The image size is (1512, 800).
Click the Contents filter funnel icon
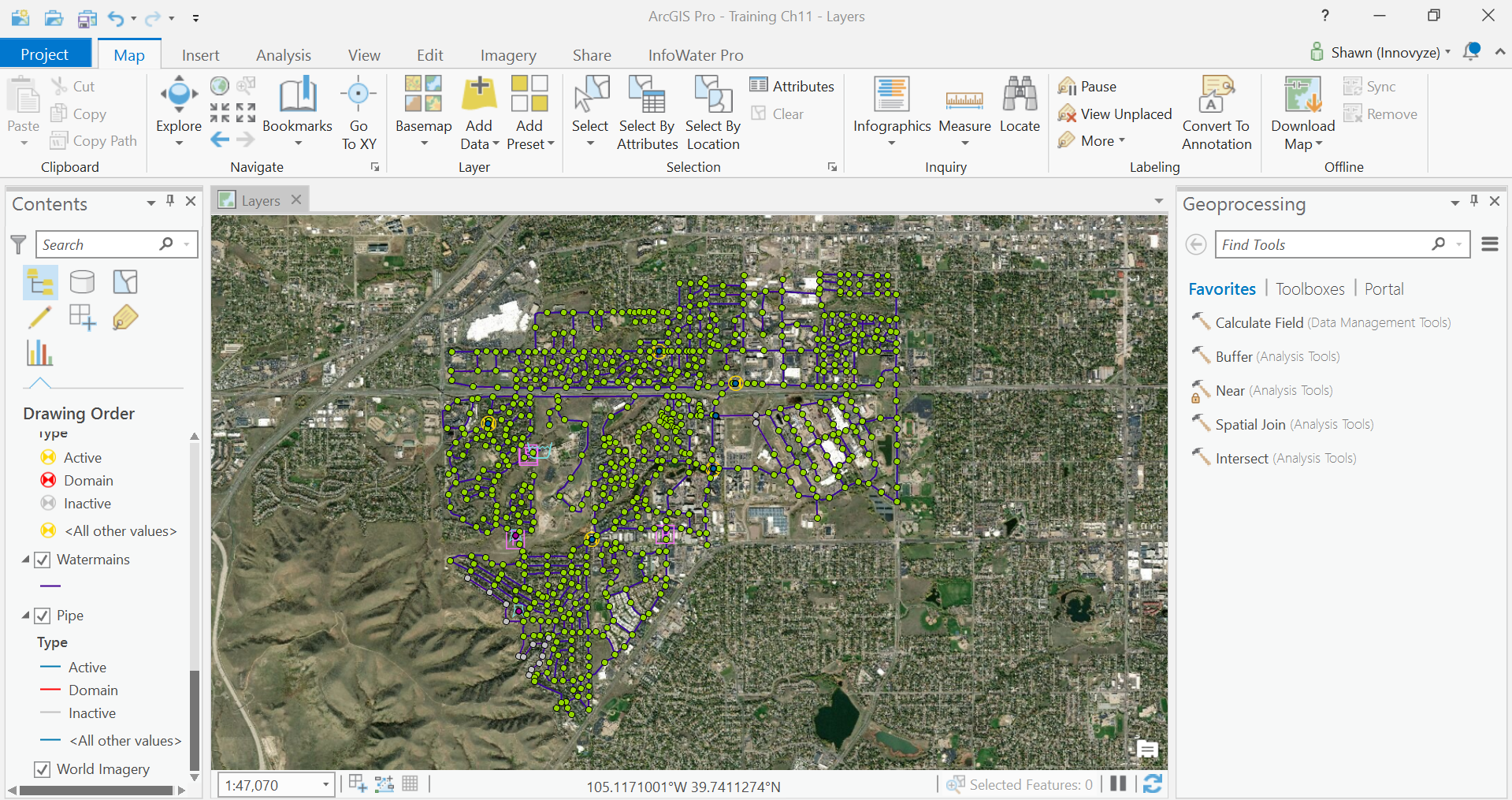tap(19, 244)
